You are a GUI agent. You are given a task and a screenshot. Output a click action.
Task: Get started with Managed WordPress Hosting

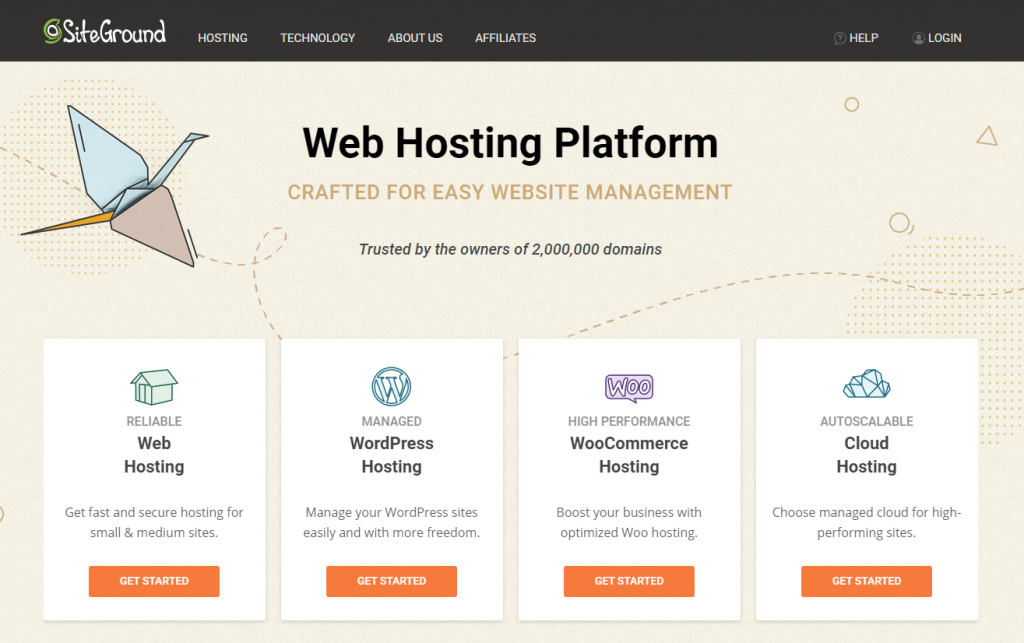click(x=391, y=581)
